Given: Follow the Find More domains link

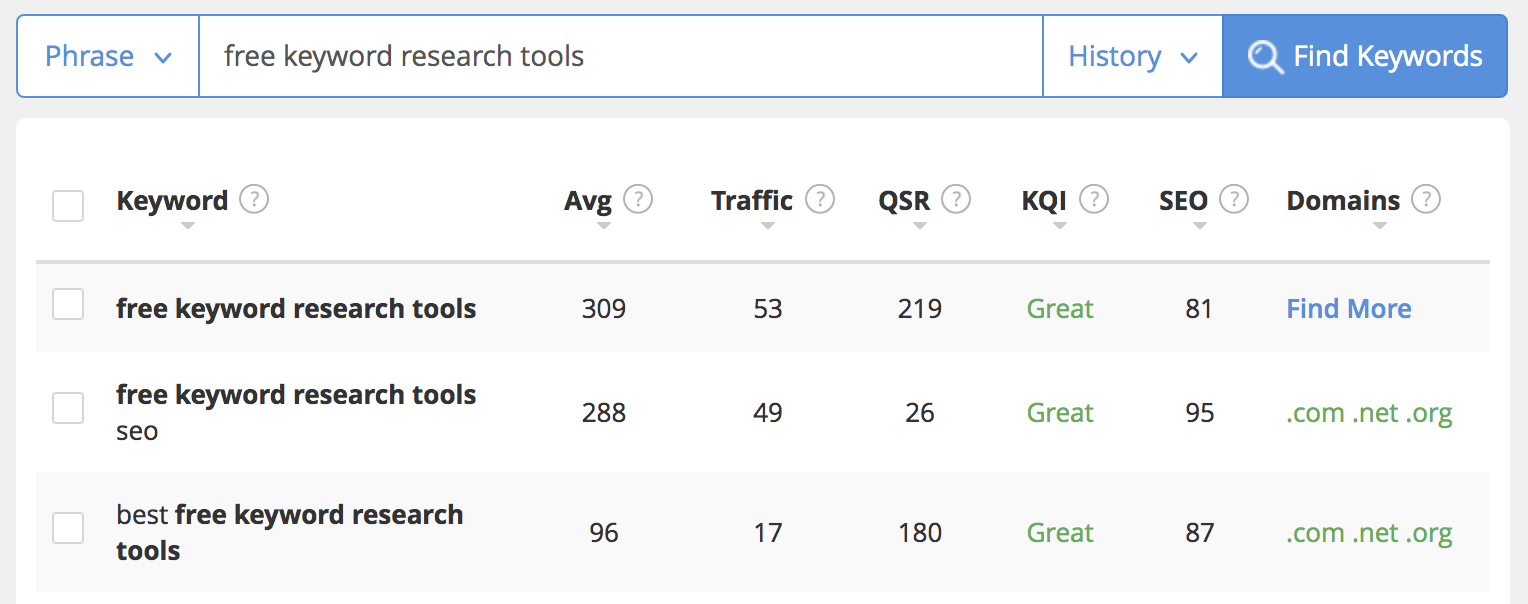Looking at the screenshot, I should 1349,309.
